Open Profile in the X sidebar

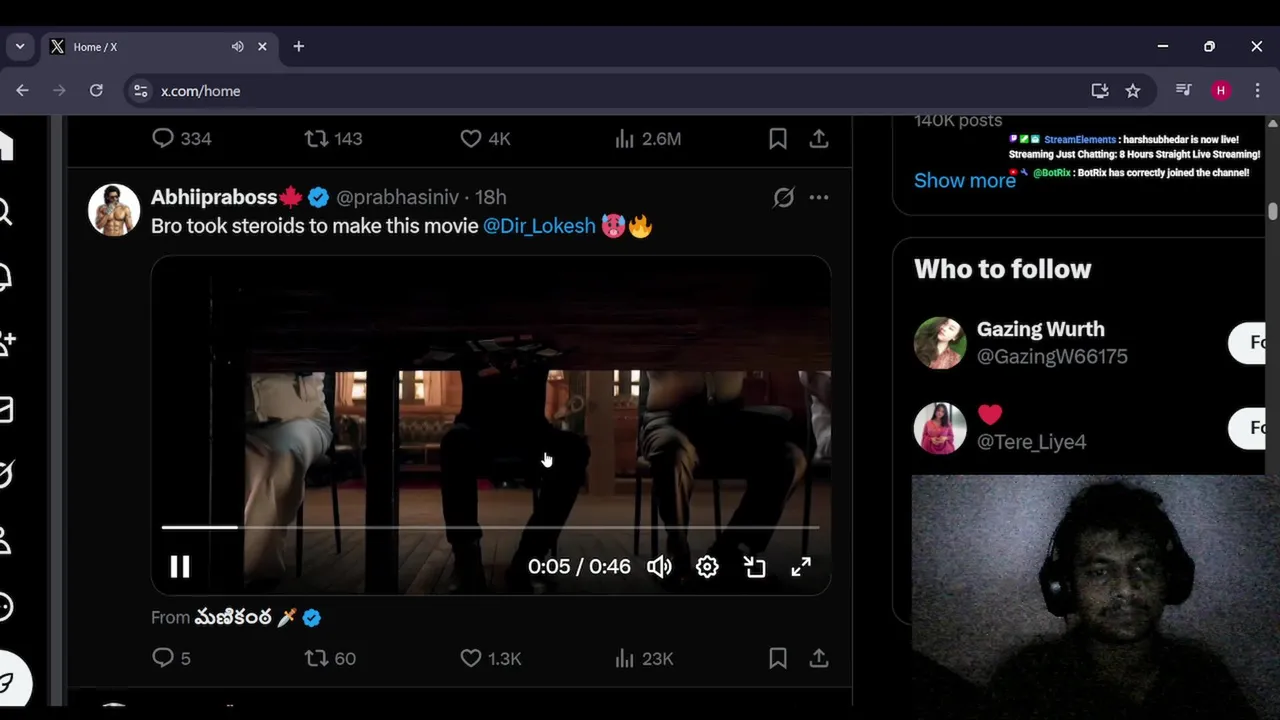point(4,541)
